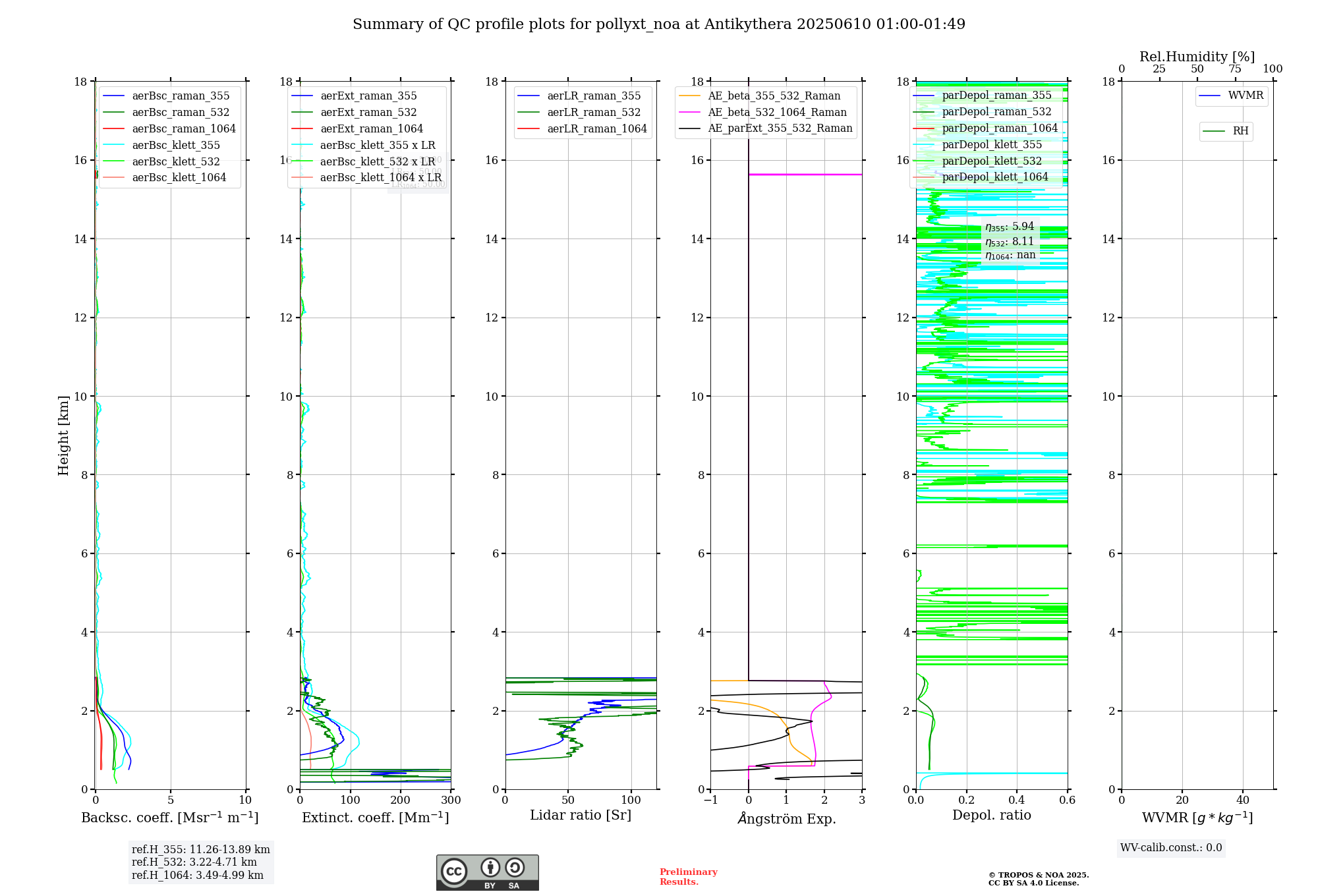
Task: Click the parDepol_raman_1064 legend entry
Action: pyautogui.click(x=985, y=128)
